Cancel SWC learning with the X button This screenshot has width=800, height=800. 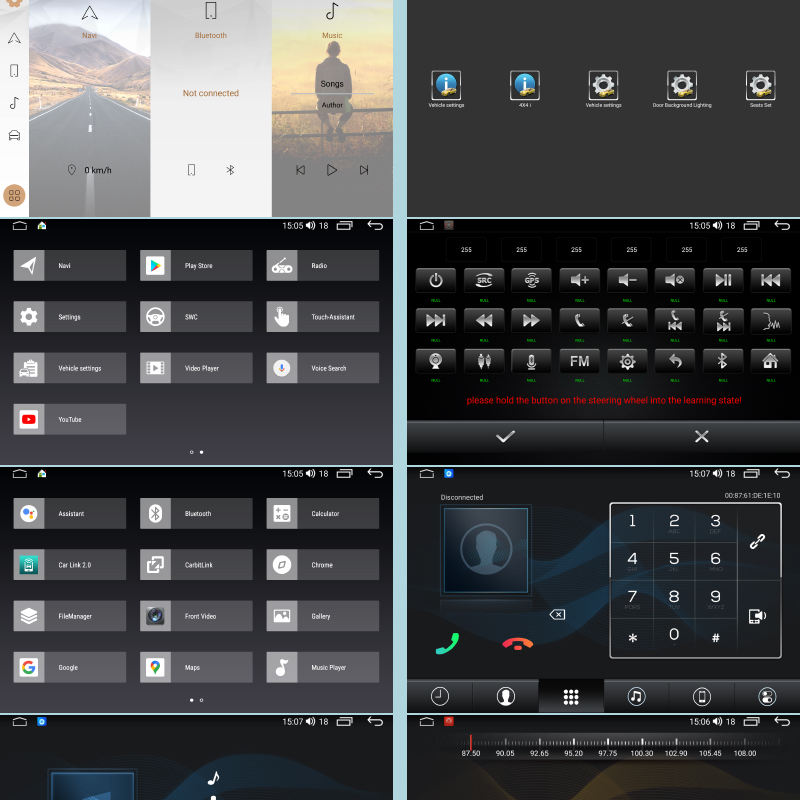click(702, 437)
